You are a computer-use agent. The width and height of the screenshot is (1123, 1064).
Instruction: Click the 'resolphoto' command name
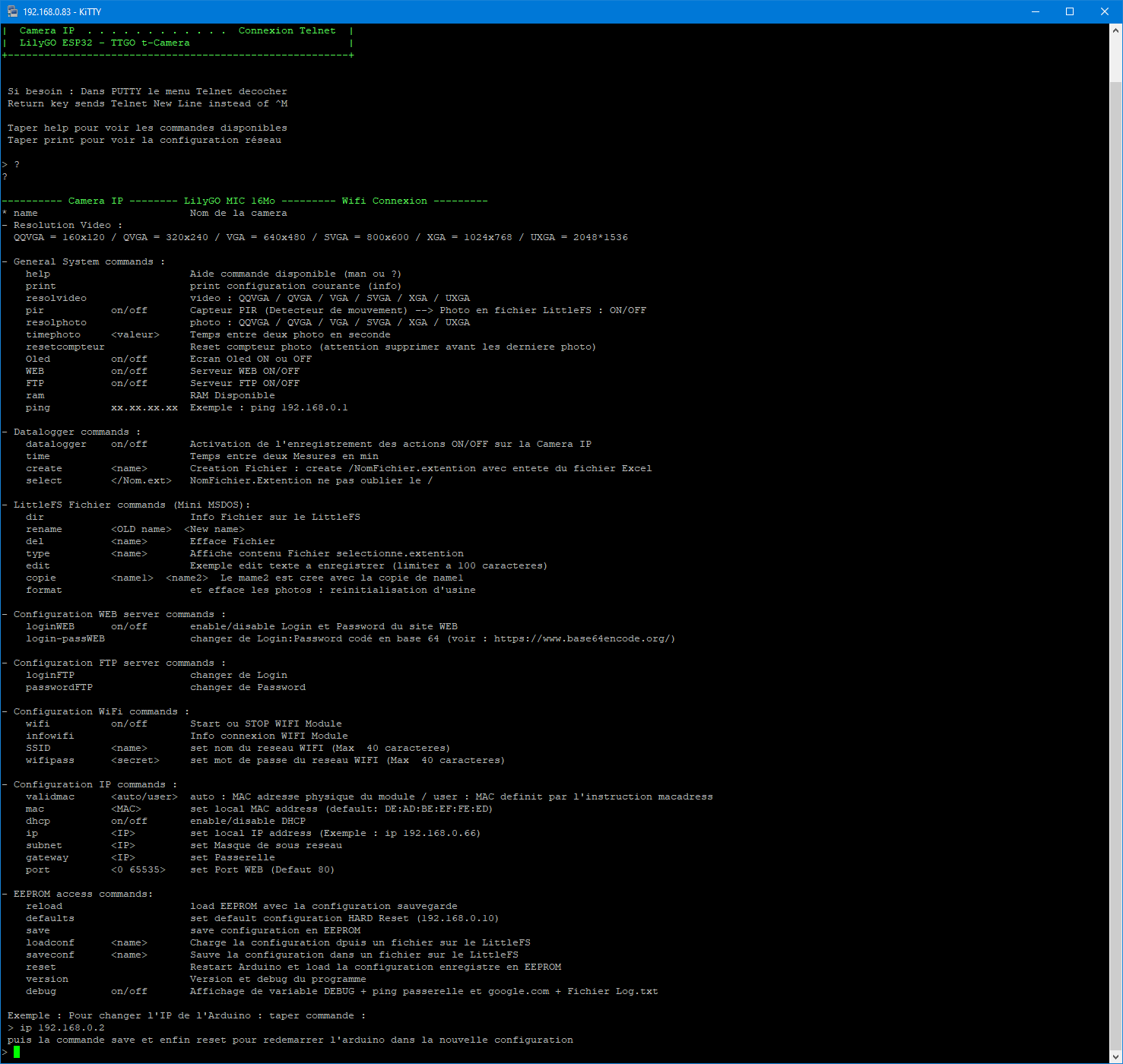(x=56, y=322)
